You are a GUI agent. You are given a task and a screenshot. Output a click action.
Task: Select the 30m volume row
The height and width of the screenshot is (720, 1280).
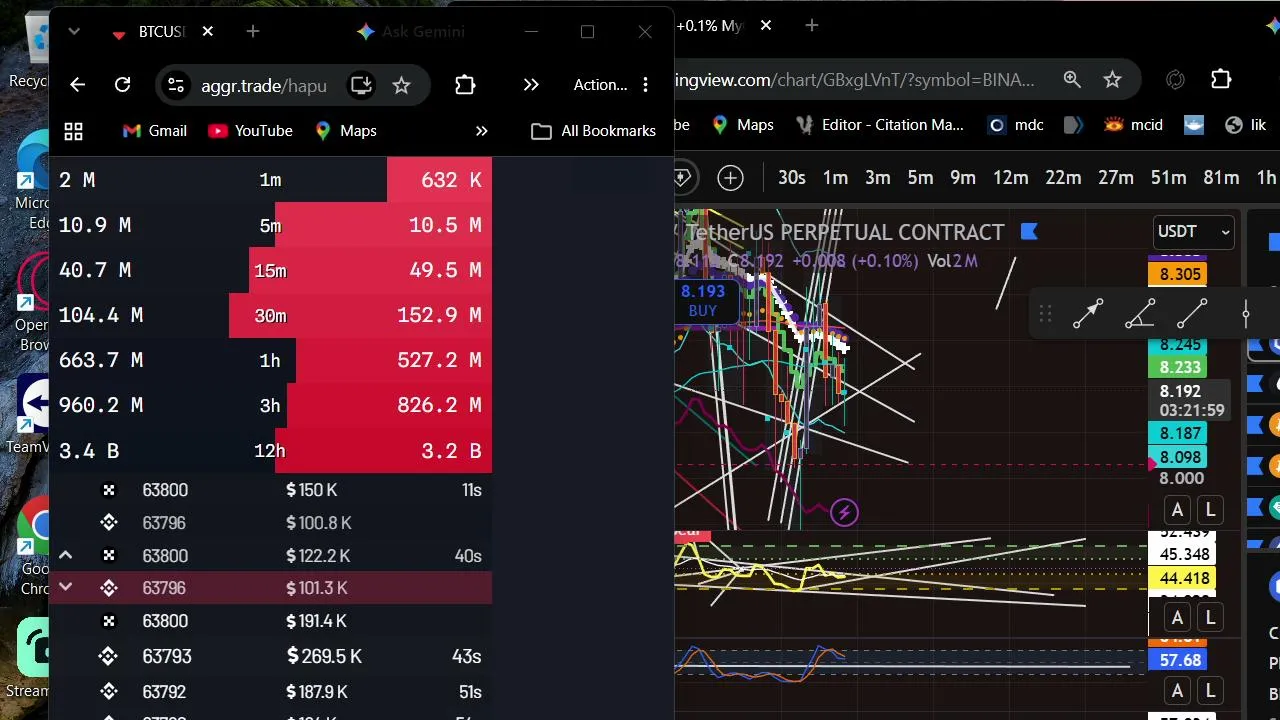(270, 315)
